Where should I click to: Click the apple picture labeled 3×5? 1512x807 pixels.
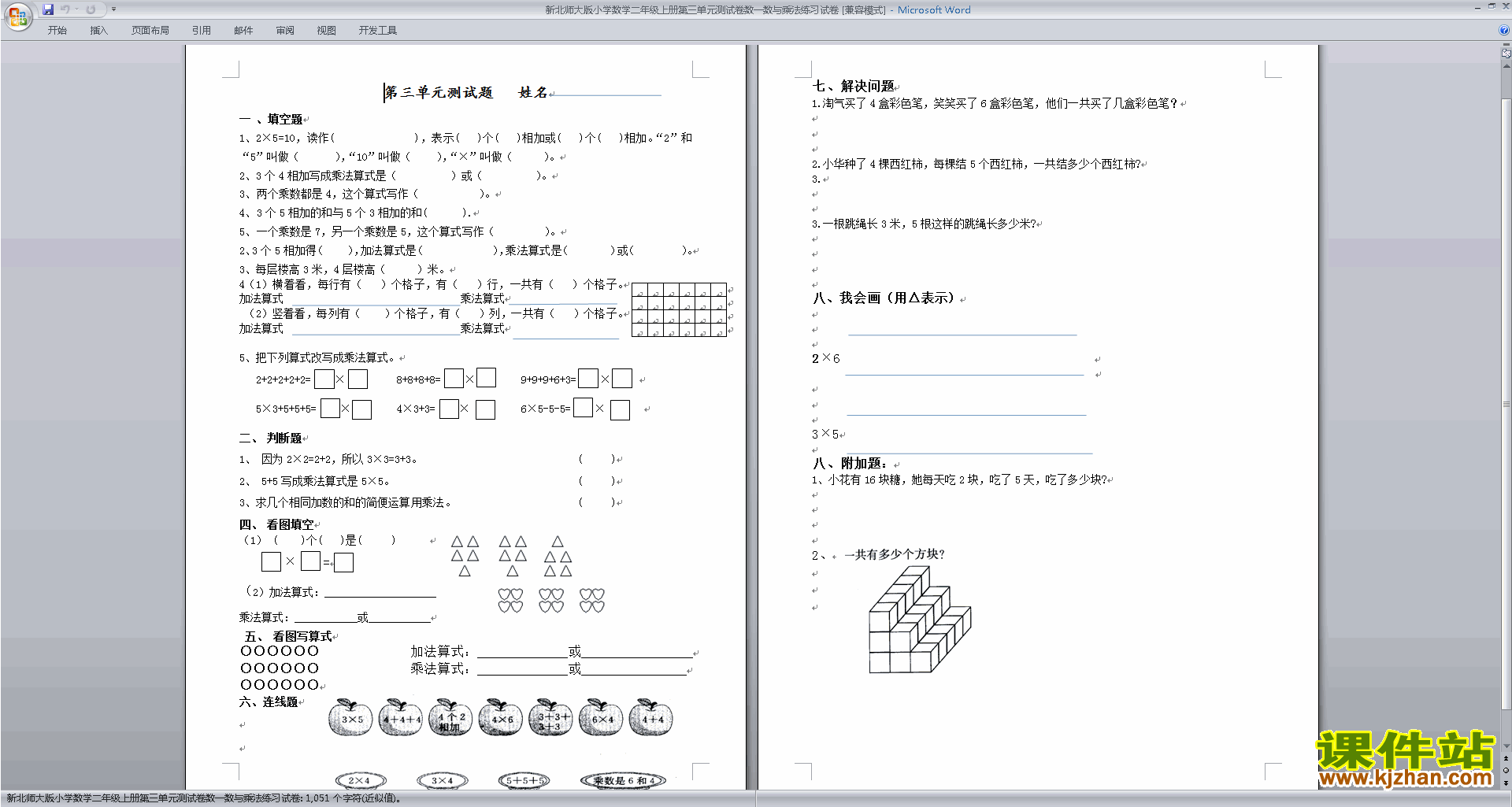click(x=350, y=717)
